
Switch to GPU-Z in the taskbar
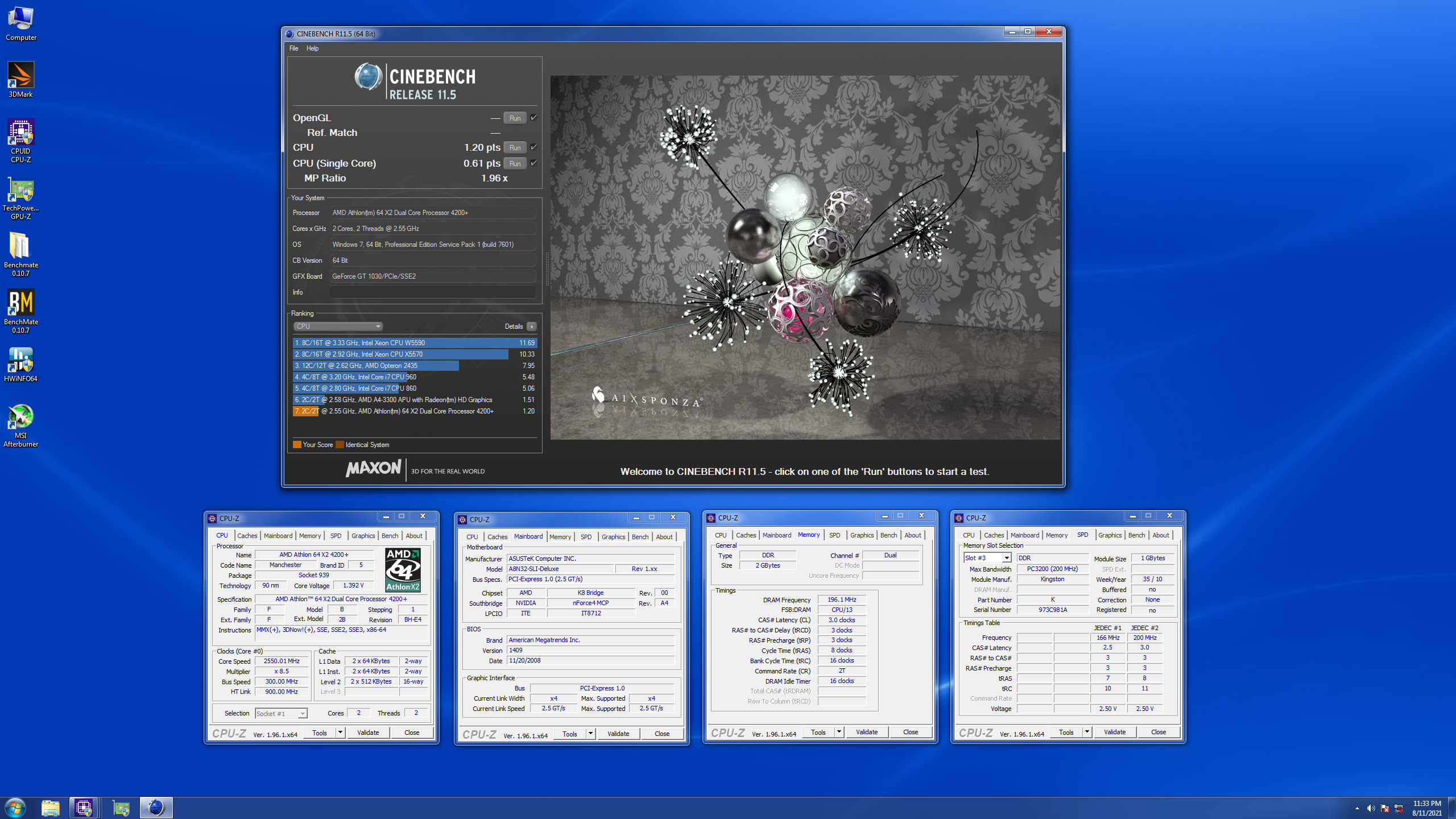(121, 808)
